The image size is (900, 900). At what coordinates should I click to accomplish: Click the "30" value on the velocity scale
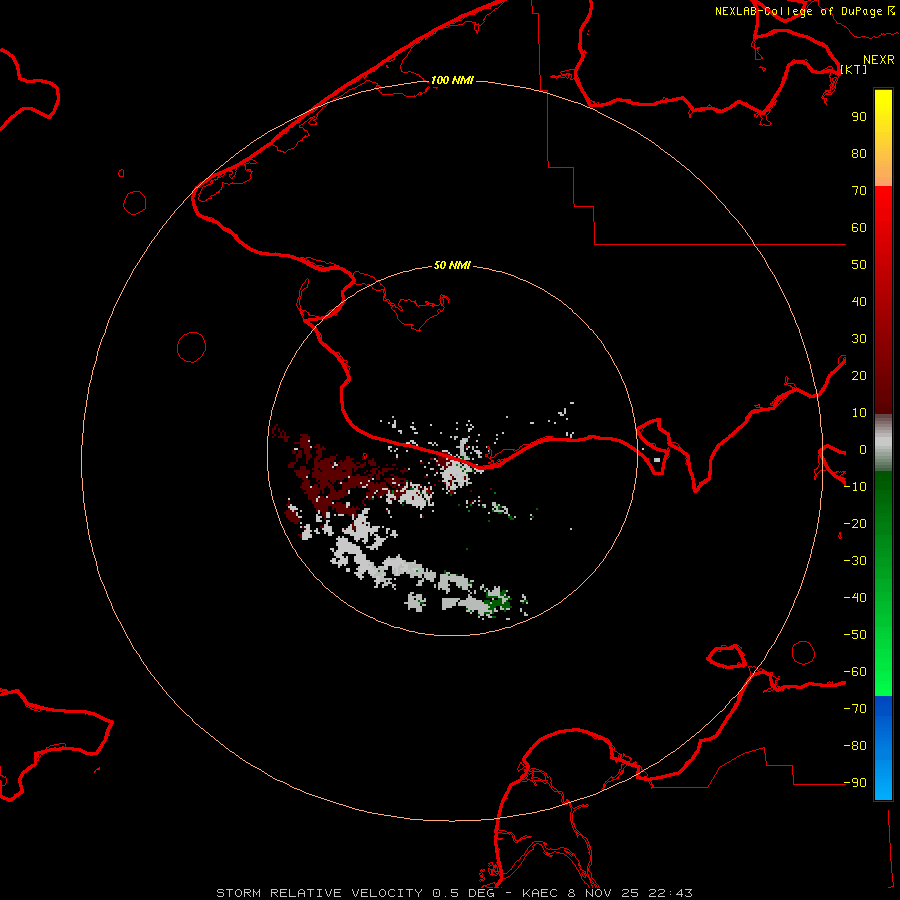tap(859, 339)
